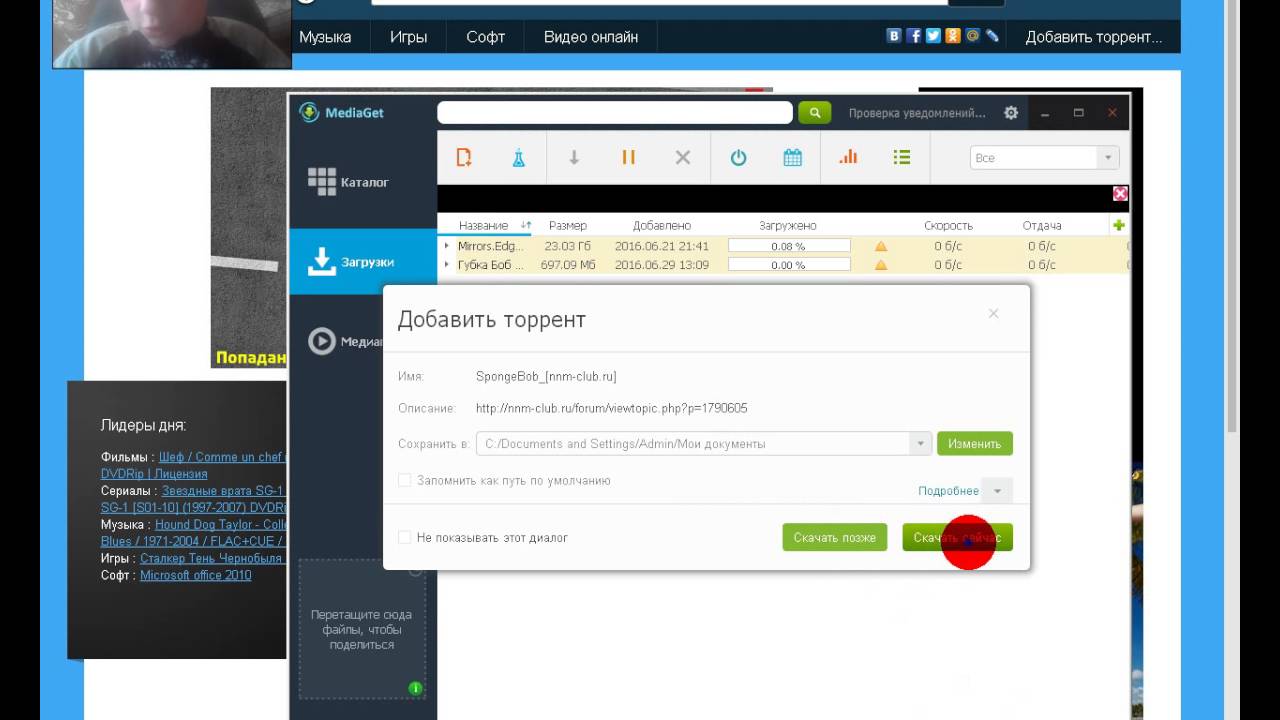Click the green Изменить button
This screenshot has height=720, width=1280.
point(975,443)
